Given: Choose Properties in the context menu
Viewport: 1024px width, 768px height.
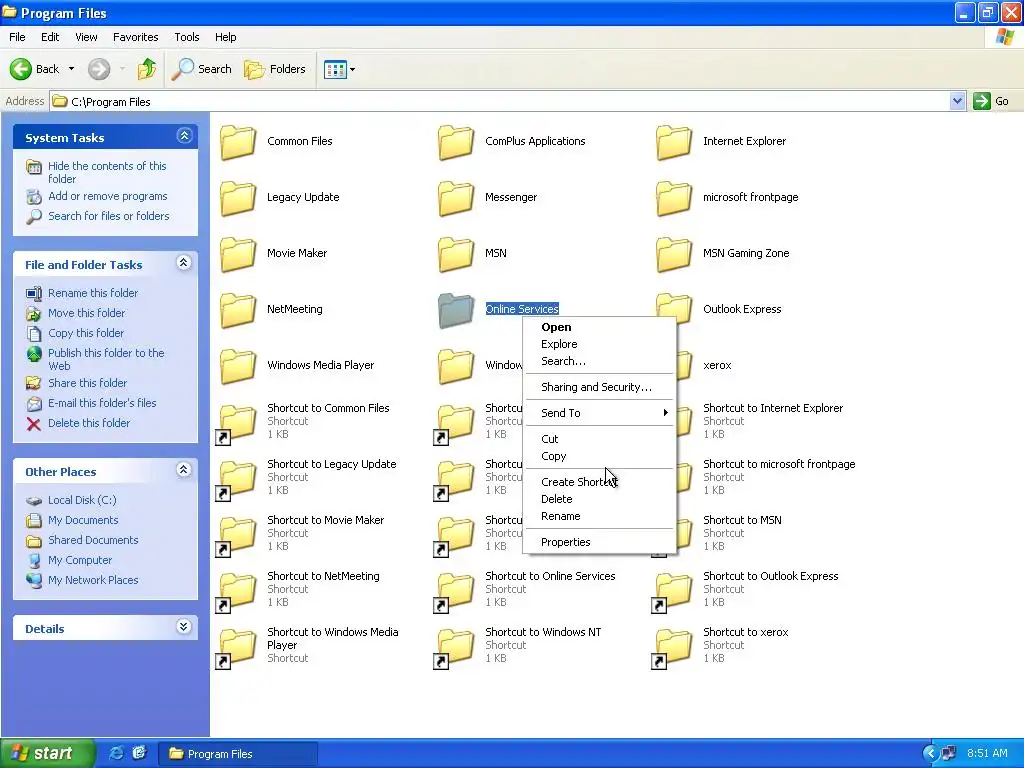Looking at the screenshot, I should click(600, 542).
